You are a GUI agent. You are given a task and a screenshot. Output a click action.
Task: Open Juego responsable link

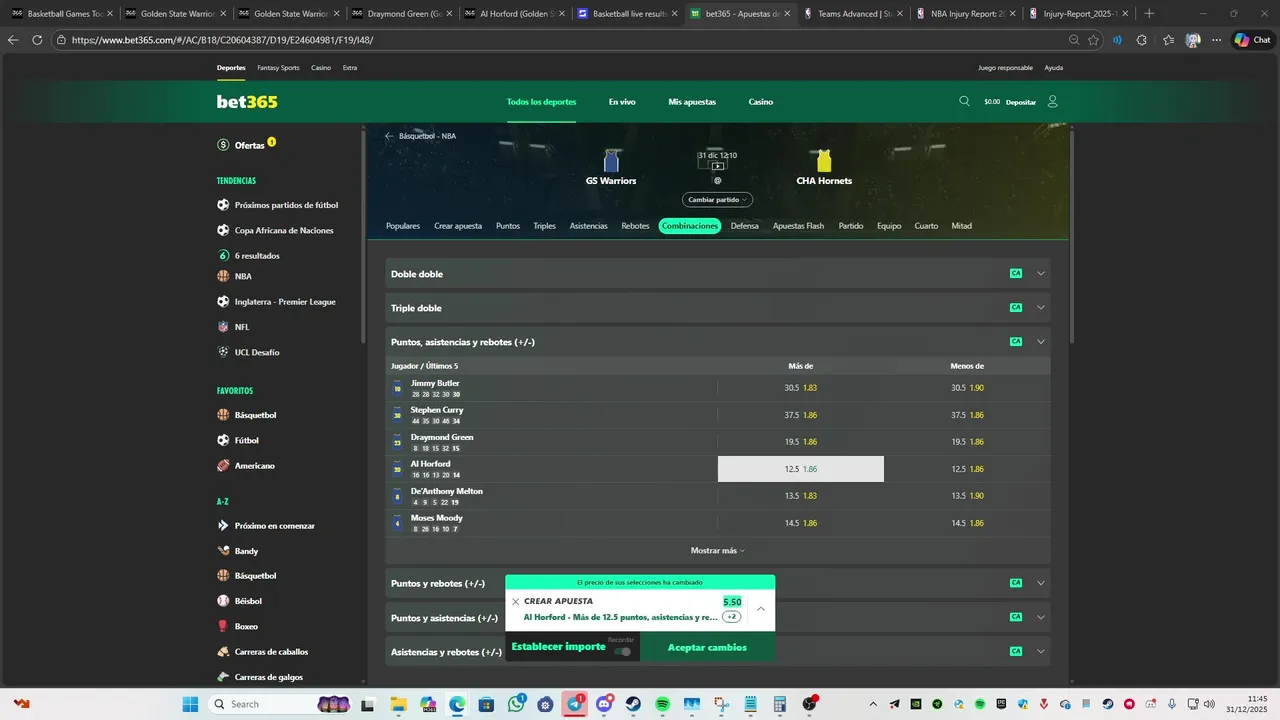(x=1005, y=68)
